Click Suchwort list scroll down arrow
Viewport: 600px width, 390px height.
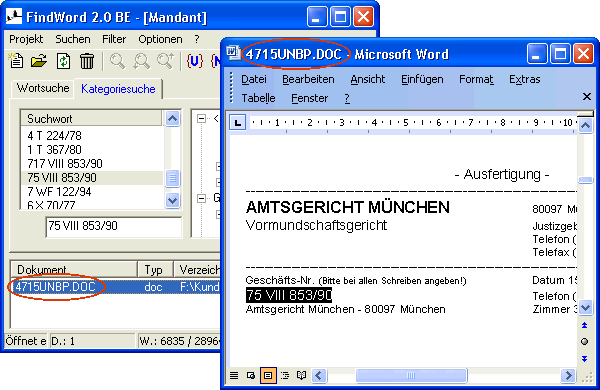coord(172,200)
